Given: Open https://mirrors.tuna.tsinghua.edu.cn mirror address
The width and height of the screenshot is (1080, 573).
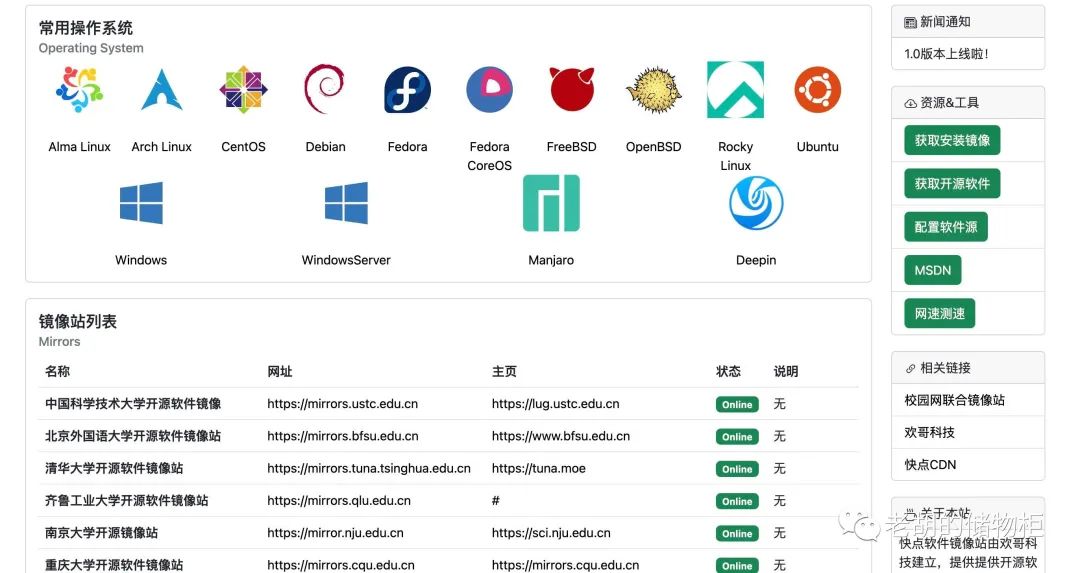Looking at the screenshot, I should point(368,469).
